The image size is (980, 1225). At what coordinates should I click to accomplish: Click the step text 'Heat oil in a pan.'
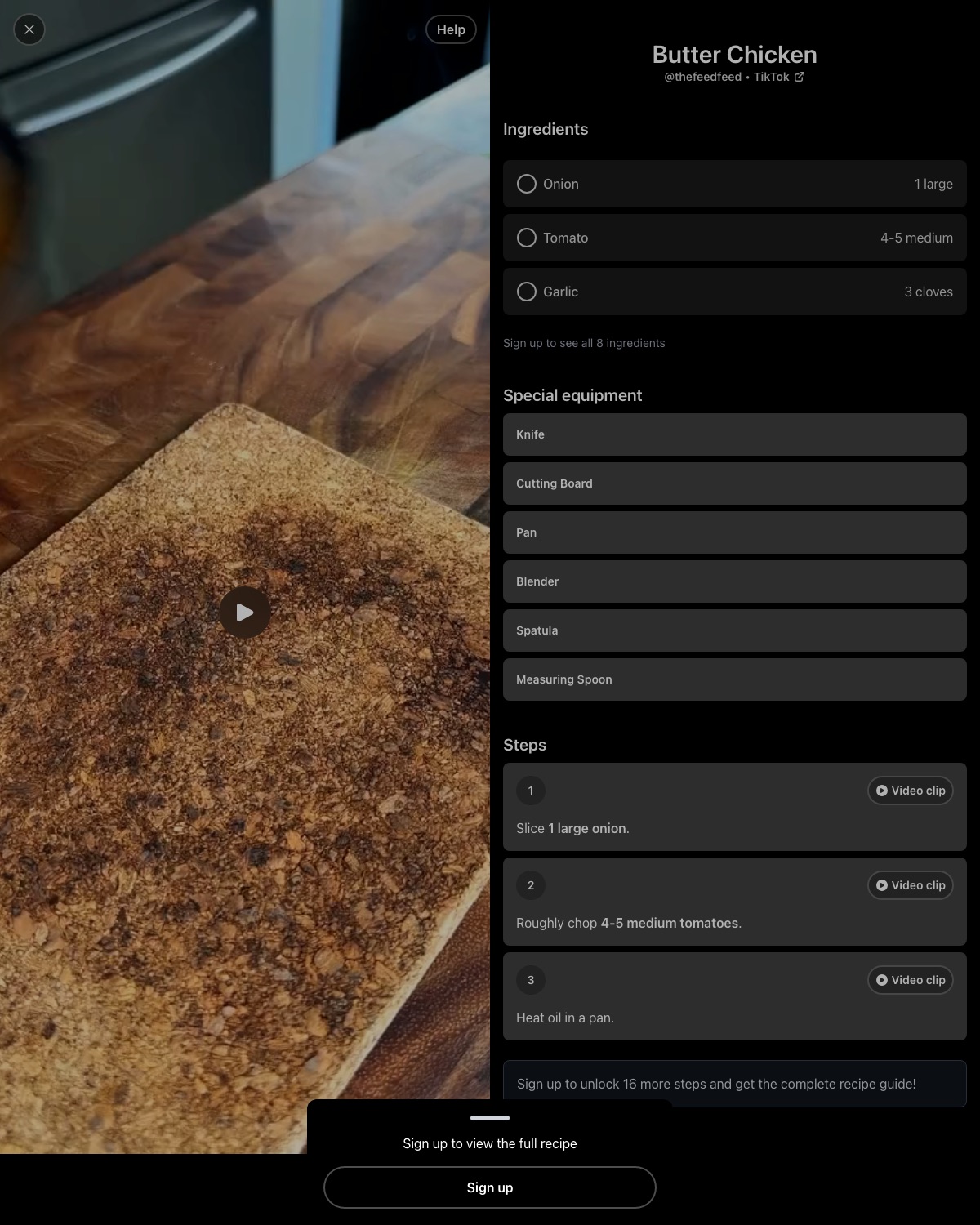565,1018
